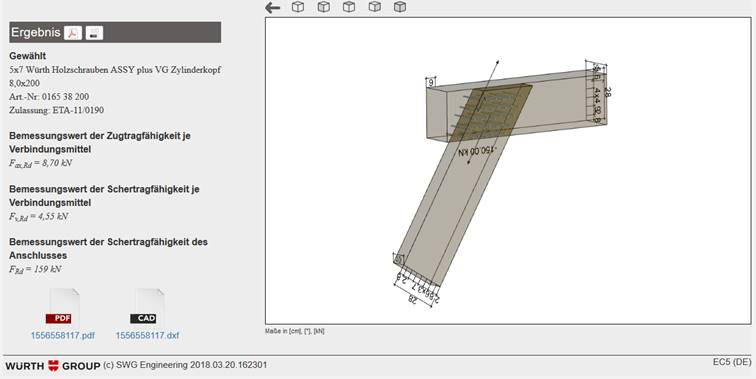Click the ETA-11/0190 Zulassung text
Image resolution: width=756 pixels, height=379 pixels.
pos(78,110)
